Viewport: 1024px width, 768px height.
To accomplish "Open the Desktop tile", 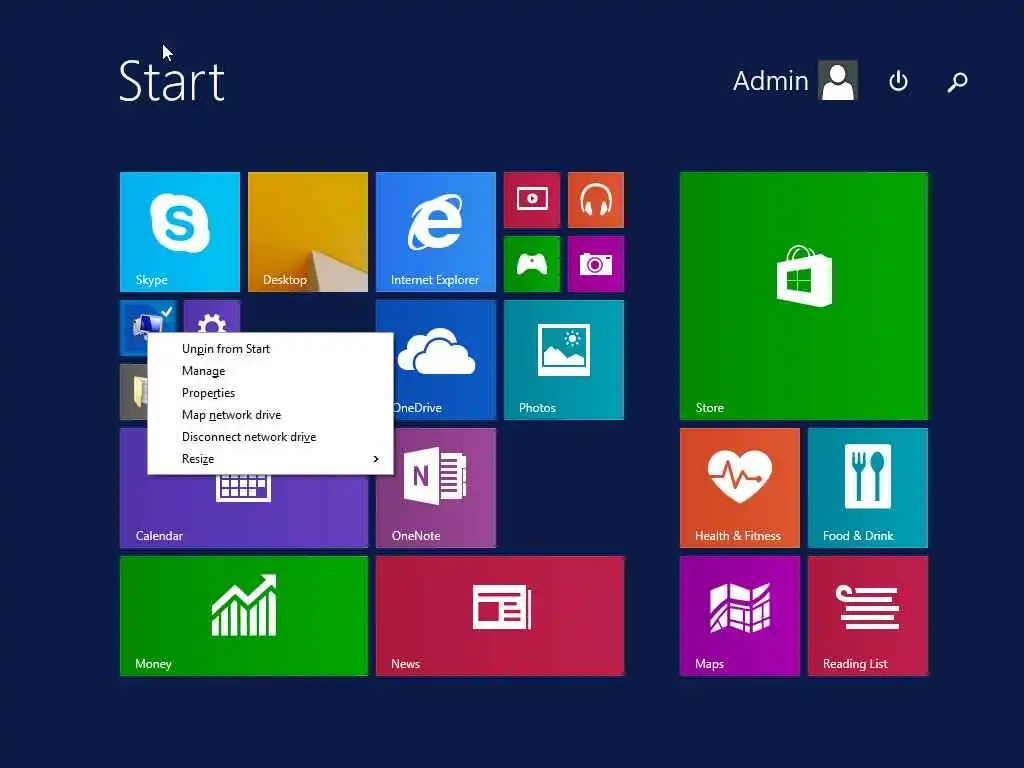I will (308, 232).
